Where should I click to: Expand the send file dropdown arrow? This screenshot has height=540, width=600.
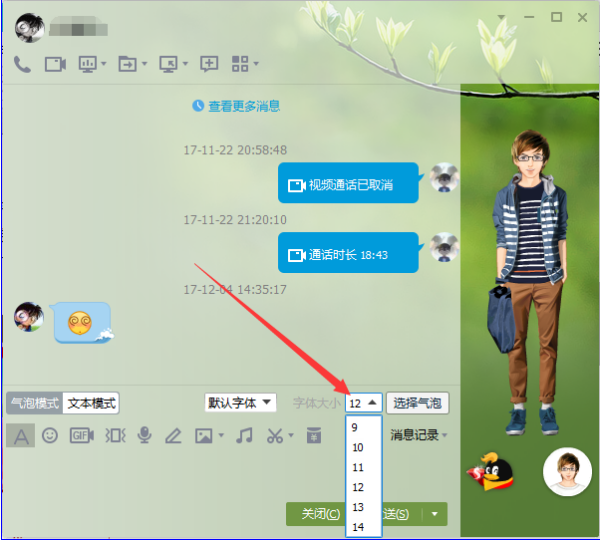point(144,64)
